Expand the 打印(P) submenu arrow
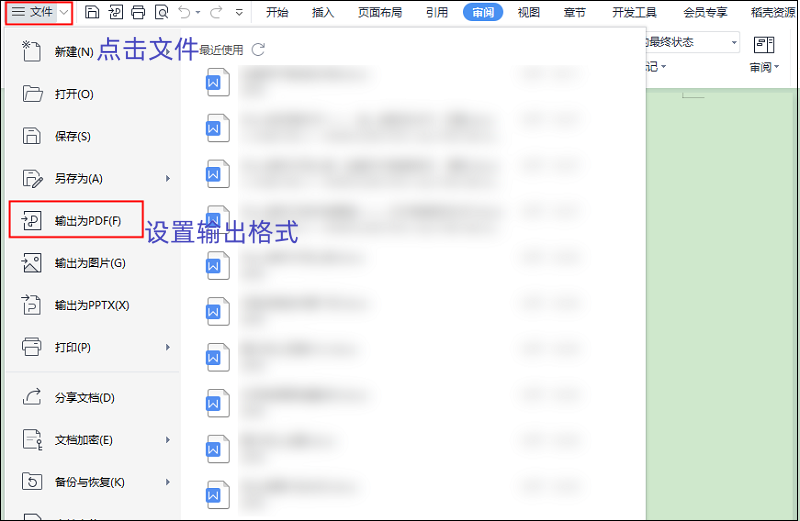 pyautogui.click(x=168, y=348)
